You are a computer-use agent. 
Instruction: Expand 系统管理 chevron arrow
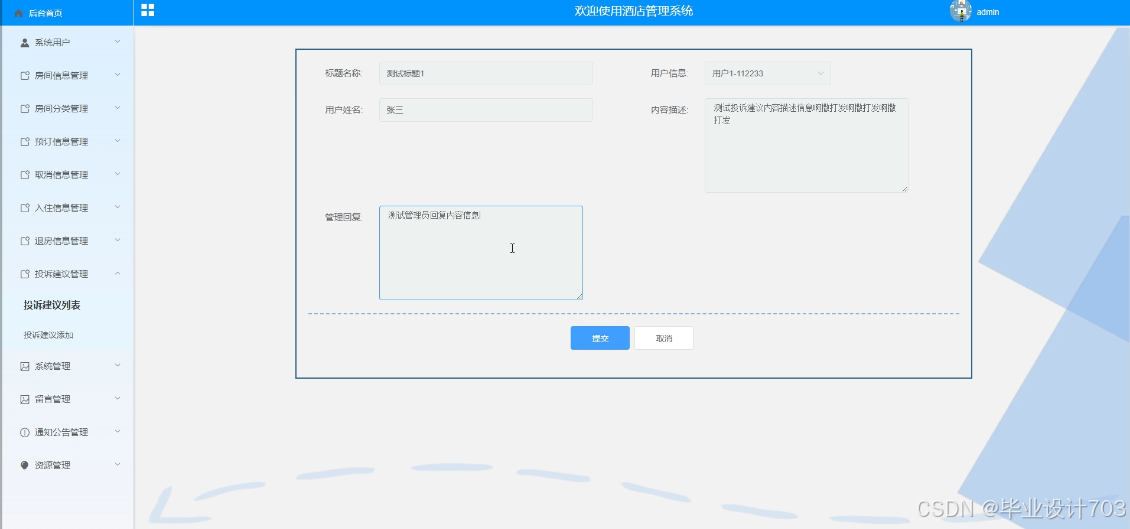(x=117, y=365)
